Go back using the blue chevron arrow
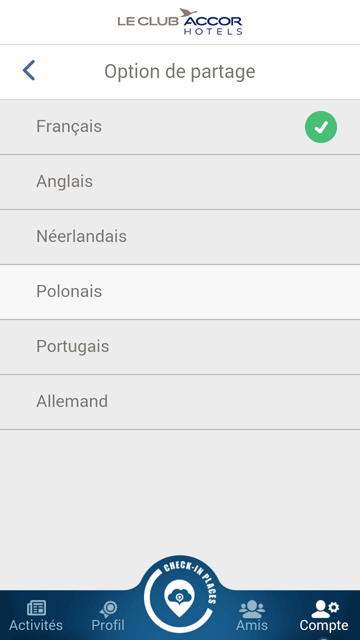 point(29,71)
